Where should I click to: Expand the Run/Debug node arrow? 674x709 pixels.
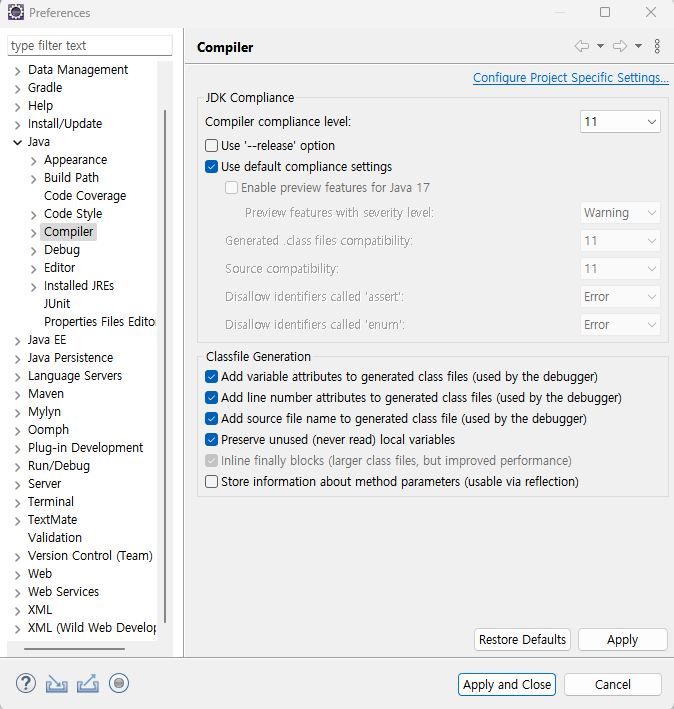18,467
